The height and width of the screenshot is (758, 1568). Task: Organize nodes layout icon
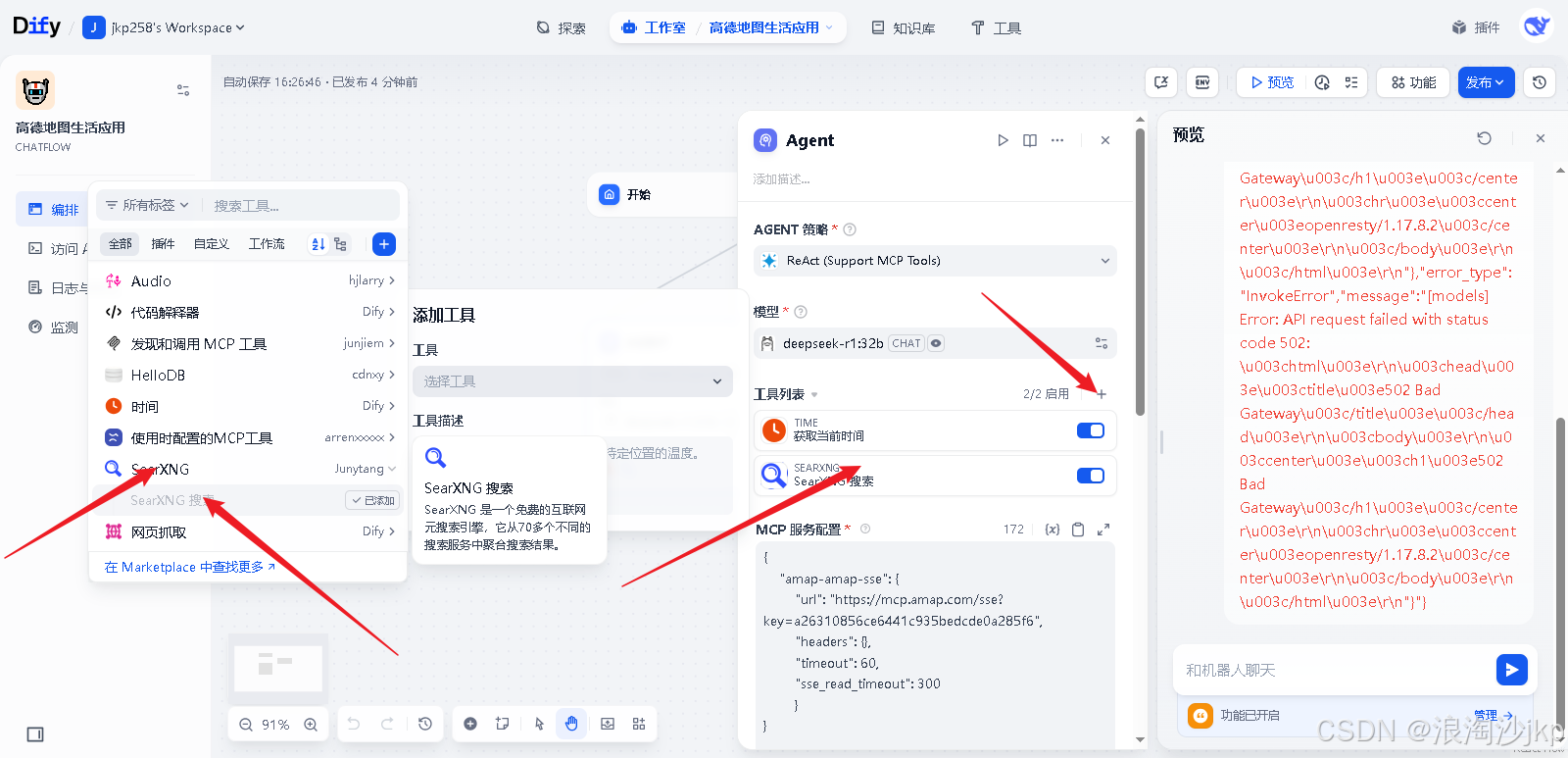639,724
